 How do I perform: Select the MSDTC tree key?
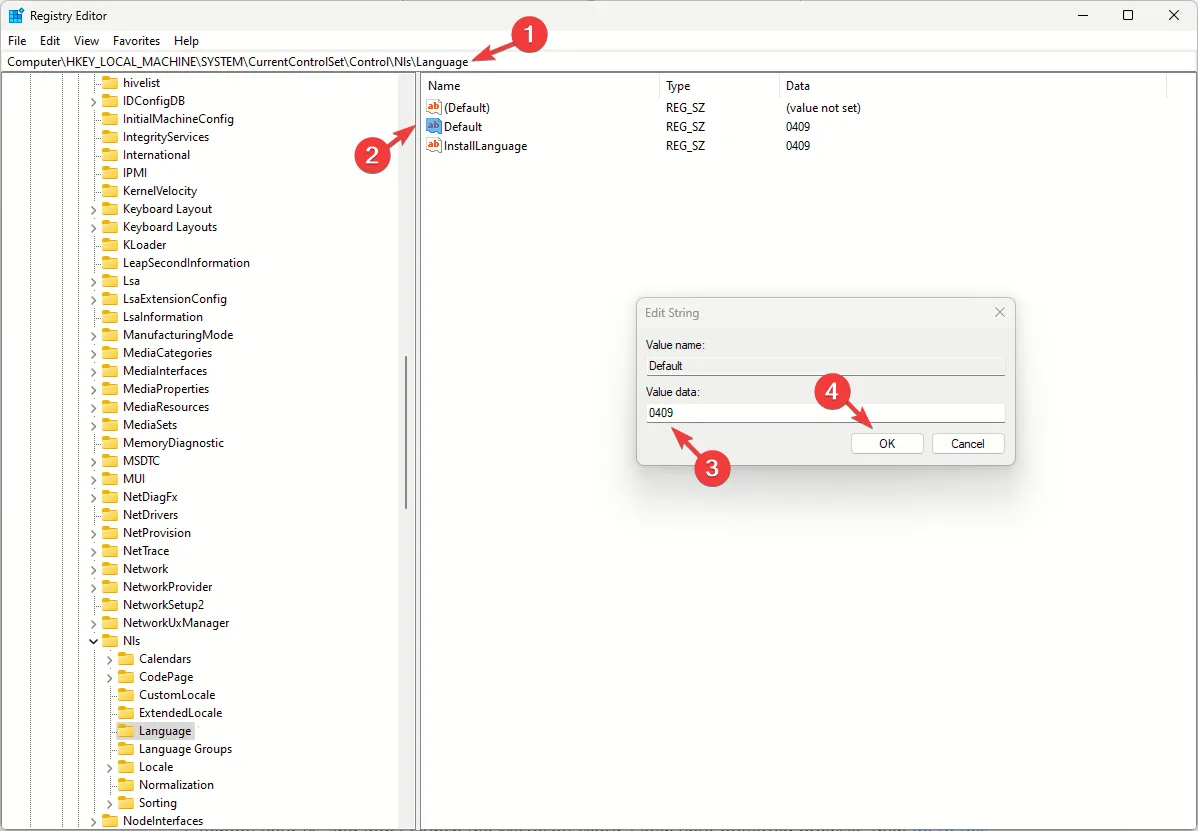click(141, 461)
